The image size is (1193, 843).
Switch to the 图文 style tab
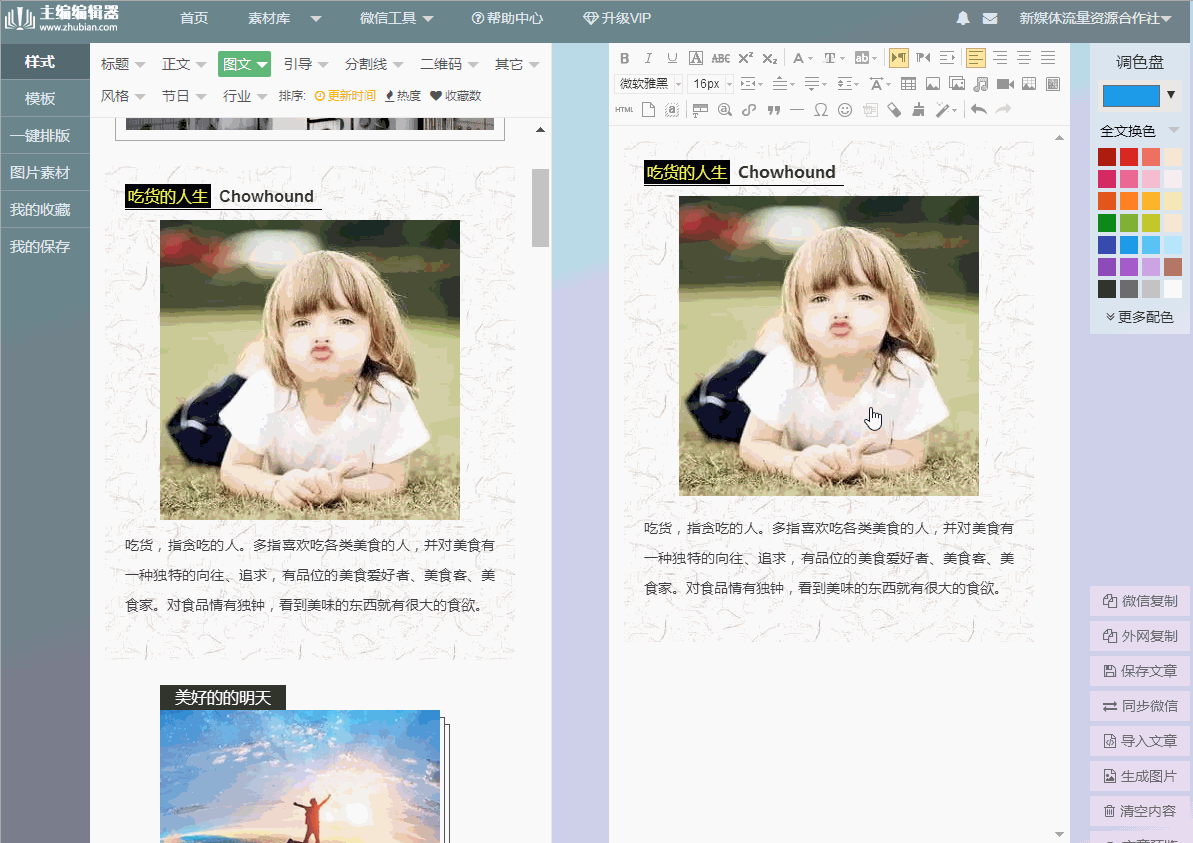(243, 63)
